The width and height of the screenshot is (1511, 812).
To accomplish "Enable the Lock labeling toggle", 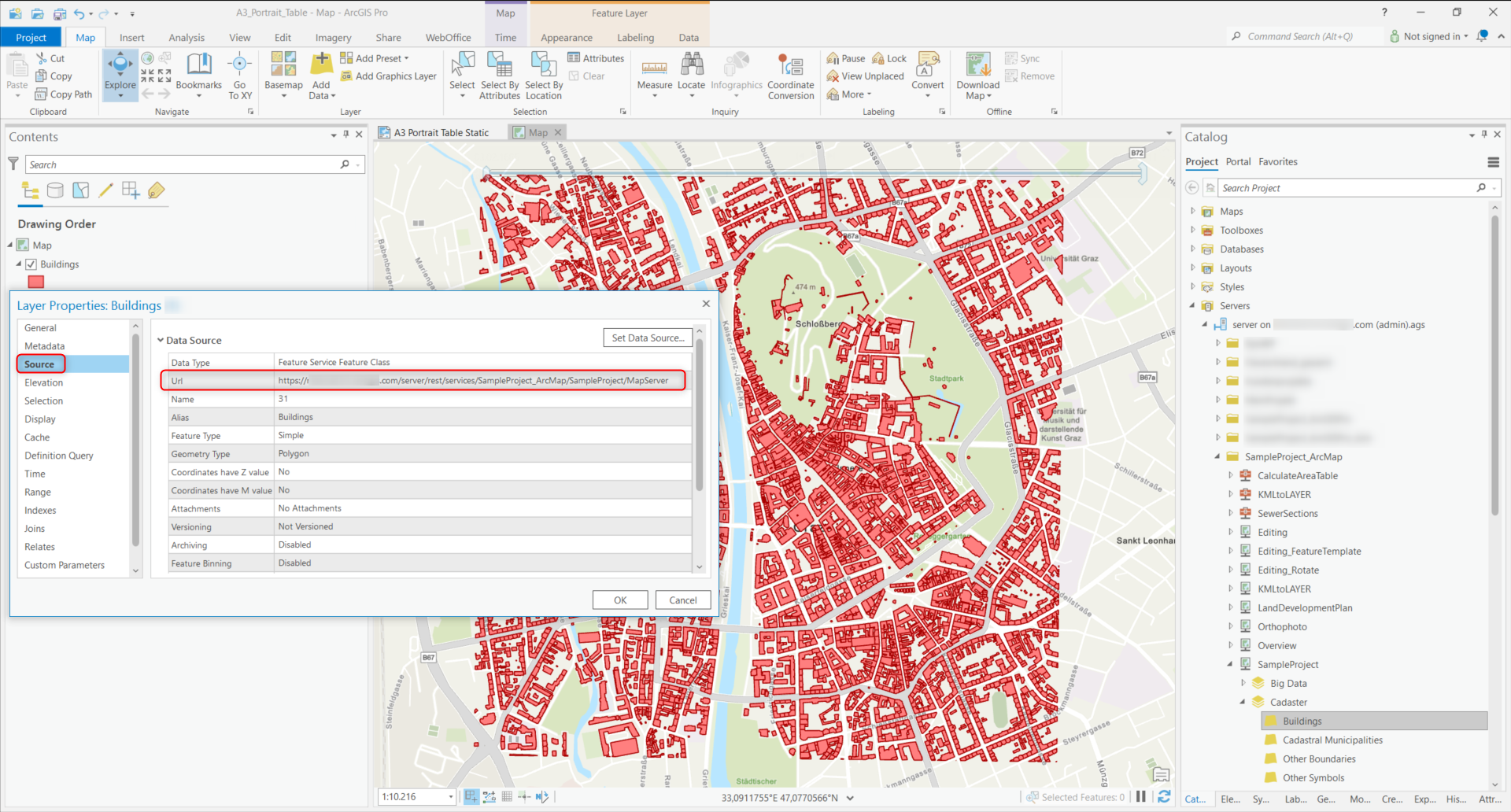I will [888, 57].
